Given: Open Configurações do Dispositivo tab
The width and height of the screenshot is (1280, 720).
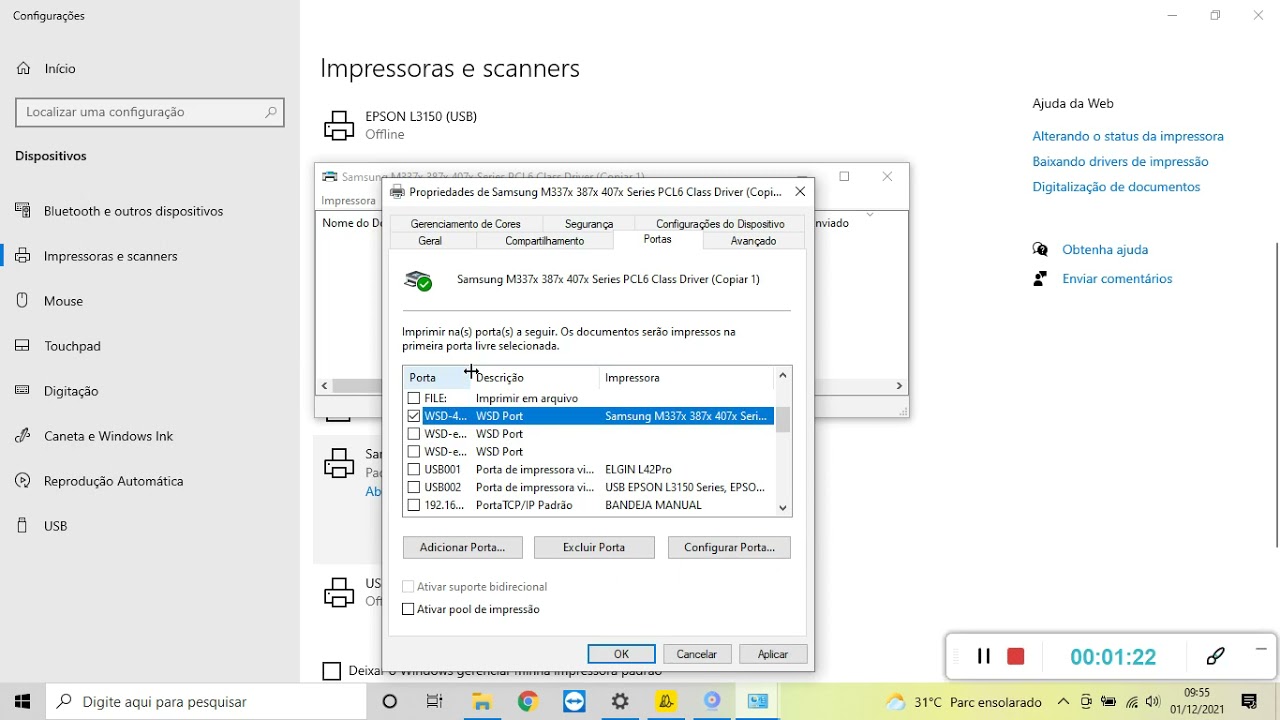Looking at the screenshot, I should click(720, 224).
